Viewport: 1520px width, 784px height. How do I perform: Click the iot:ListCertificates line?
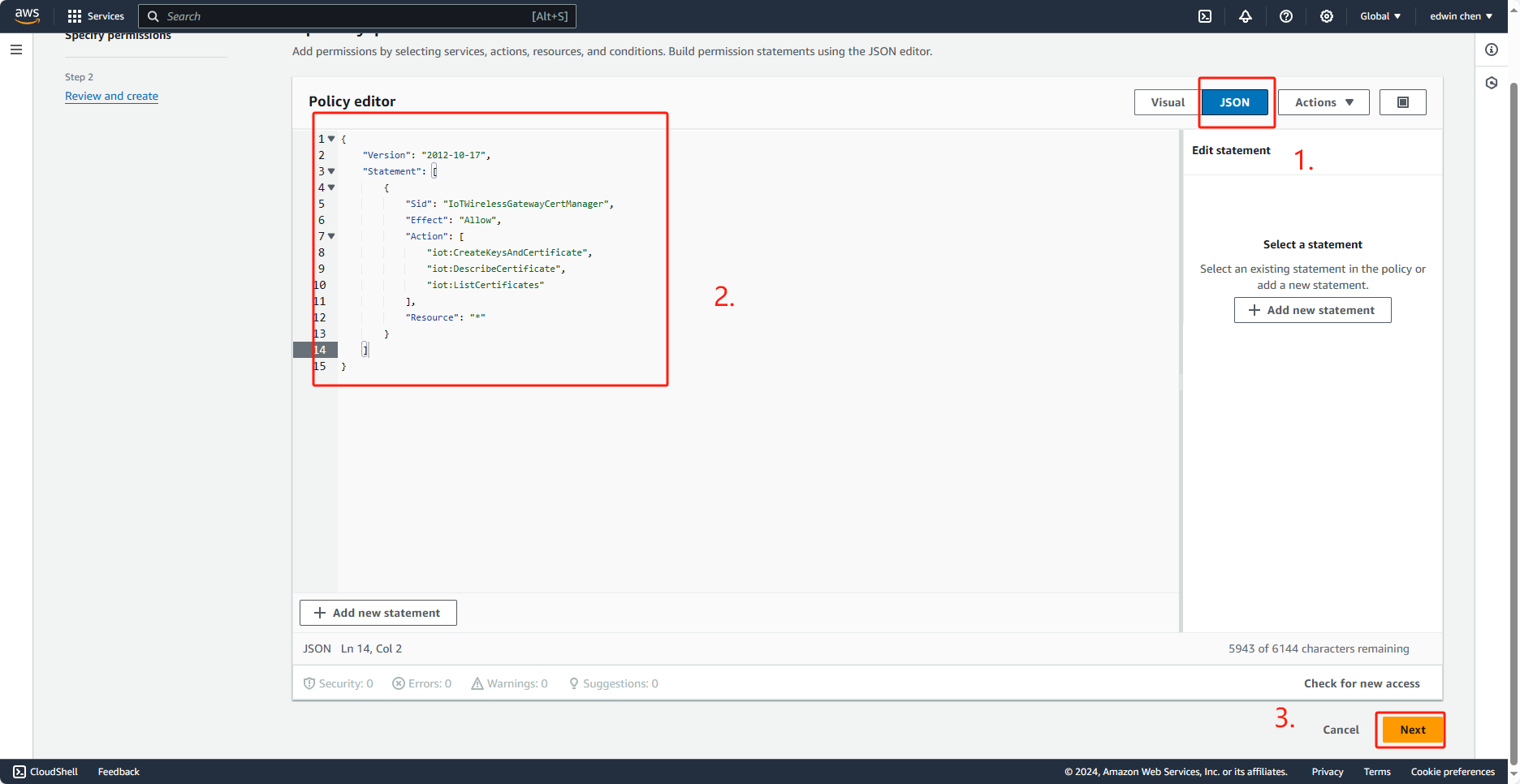[485, 285]
